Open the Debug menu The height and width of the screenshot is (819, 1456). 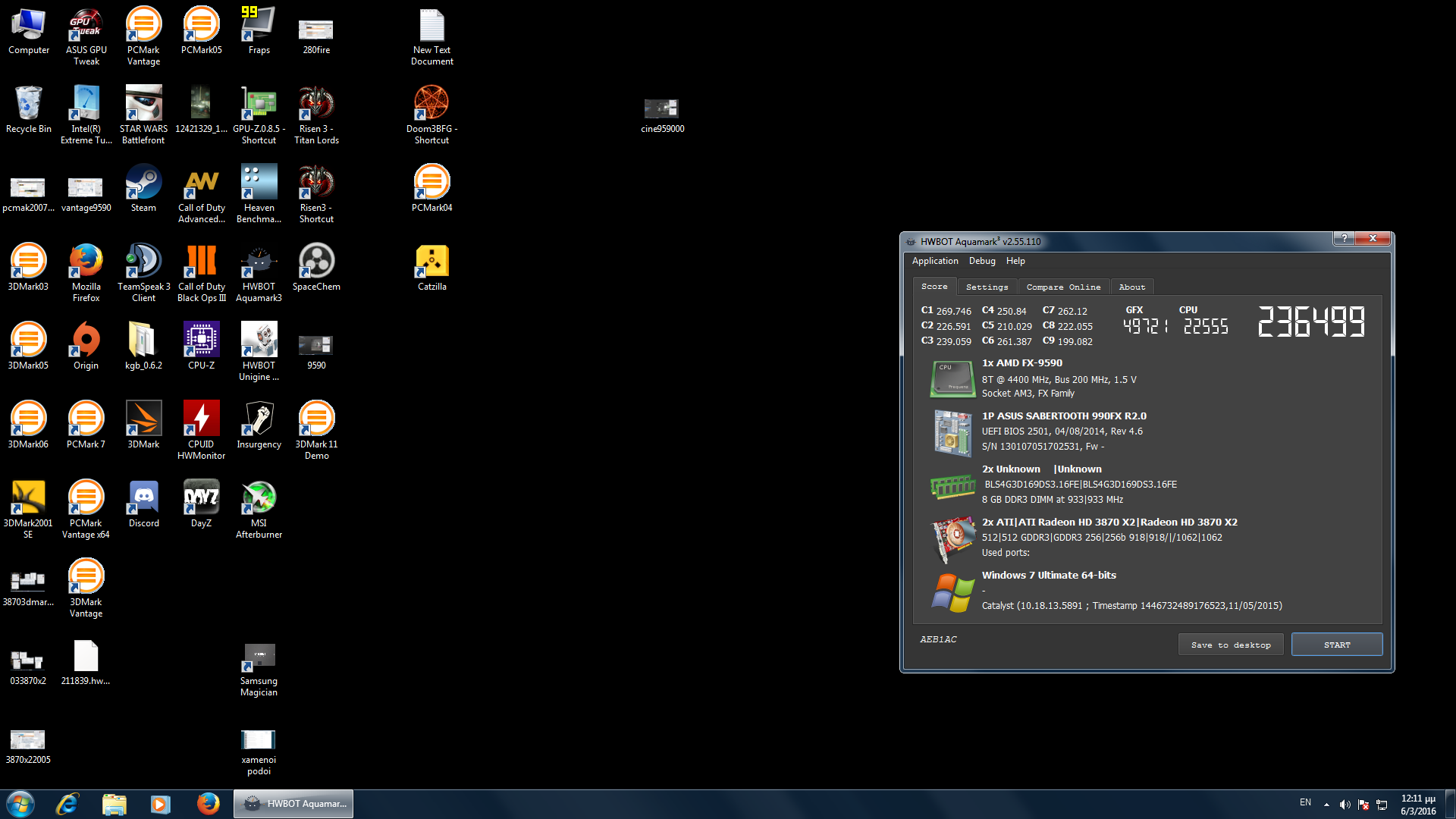tap(982, 261)
